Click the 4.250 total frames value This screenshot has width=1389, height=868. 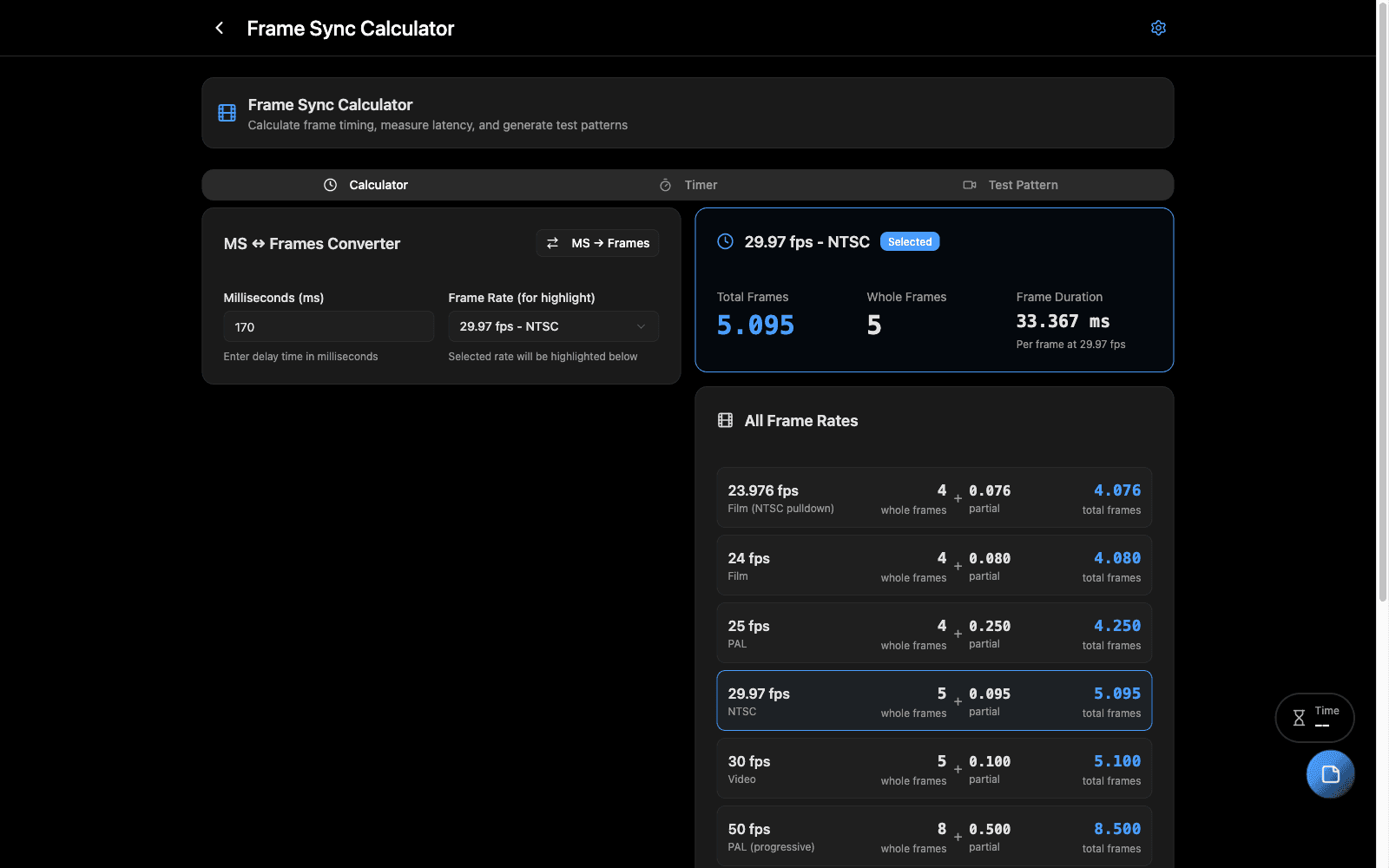(1117, 626)
